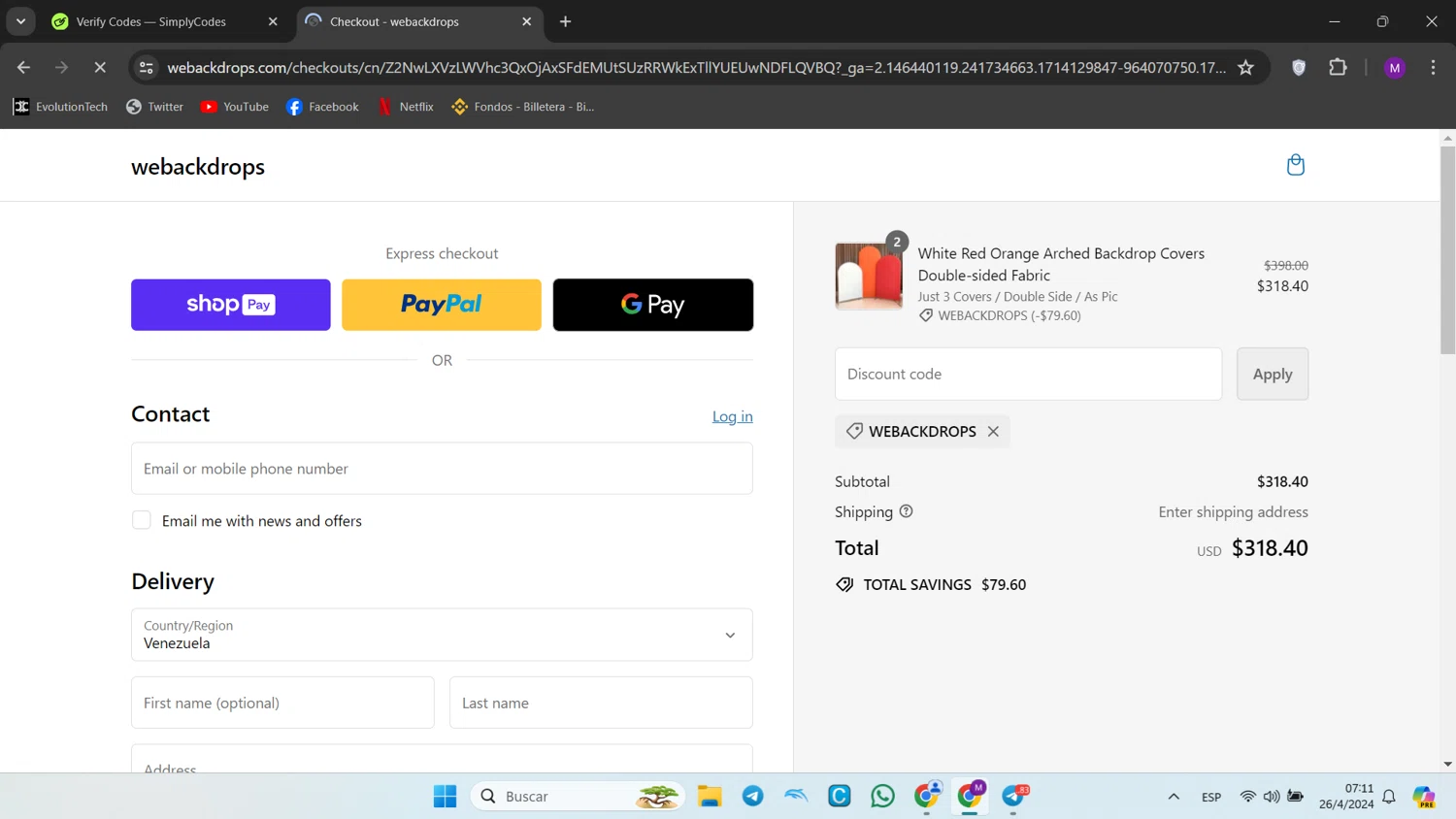Select the Checkout - webackdrops tab

click(x=419, y=22)
